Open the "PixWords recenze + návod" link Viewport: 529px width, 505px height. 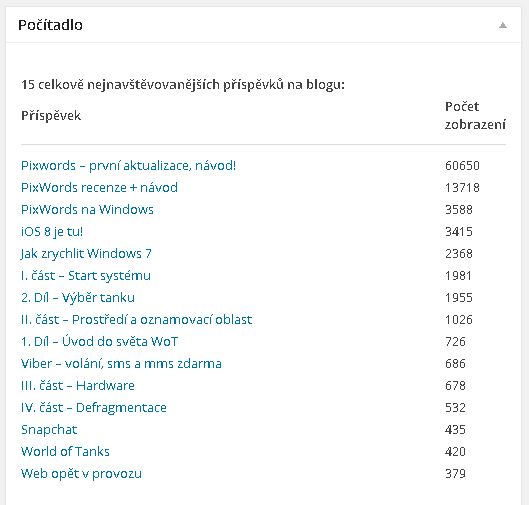point(99,188)
